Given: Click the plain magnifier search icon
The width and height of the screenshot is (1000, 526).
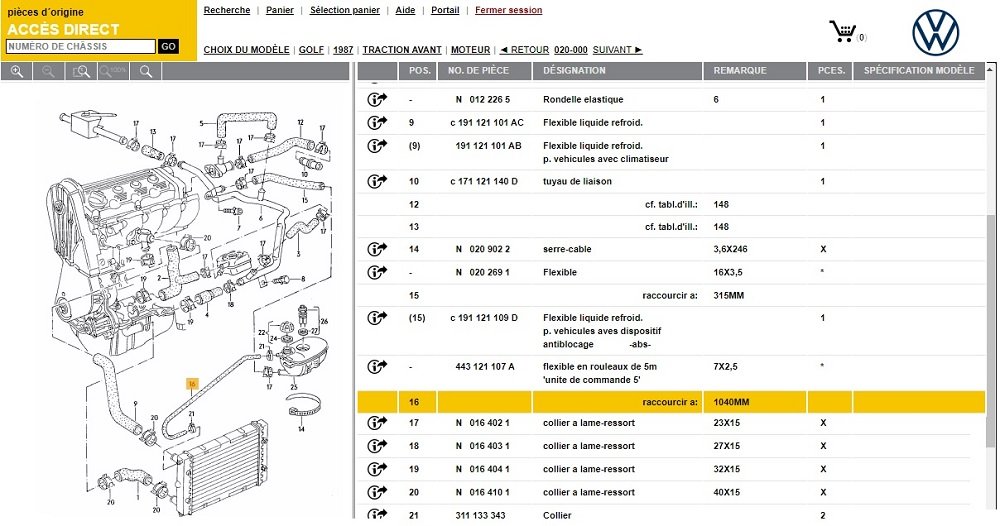Looking at the screenshot, I should [146, 71].
